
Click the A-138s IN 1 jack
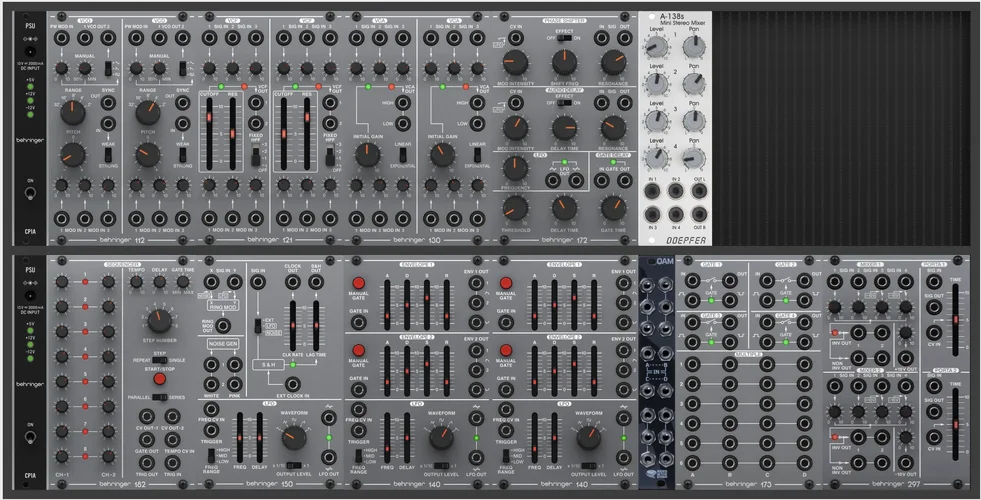pyautogui.click(x=653, y=191)
